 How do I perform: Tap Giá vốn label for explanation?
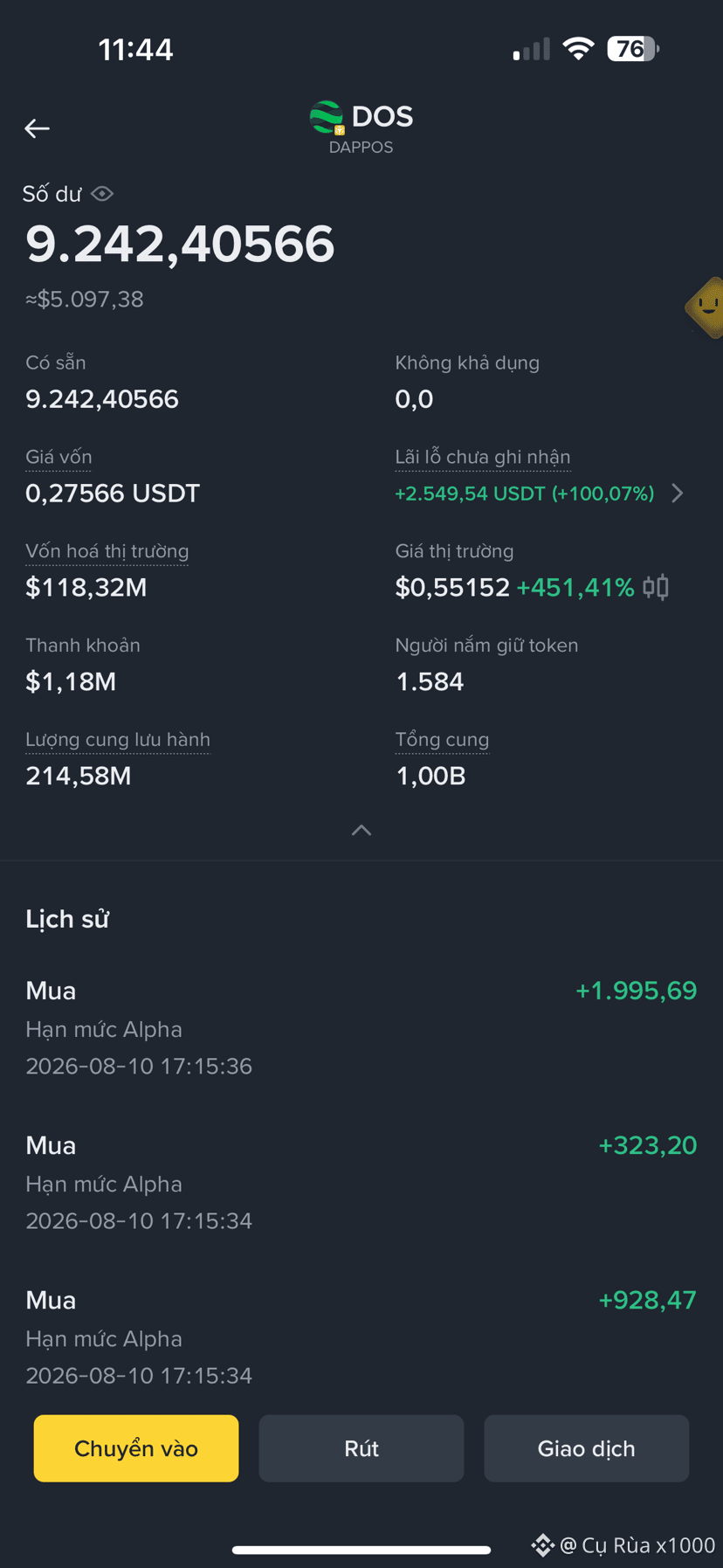(x=59, y=457)
